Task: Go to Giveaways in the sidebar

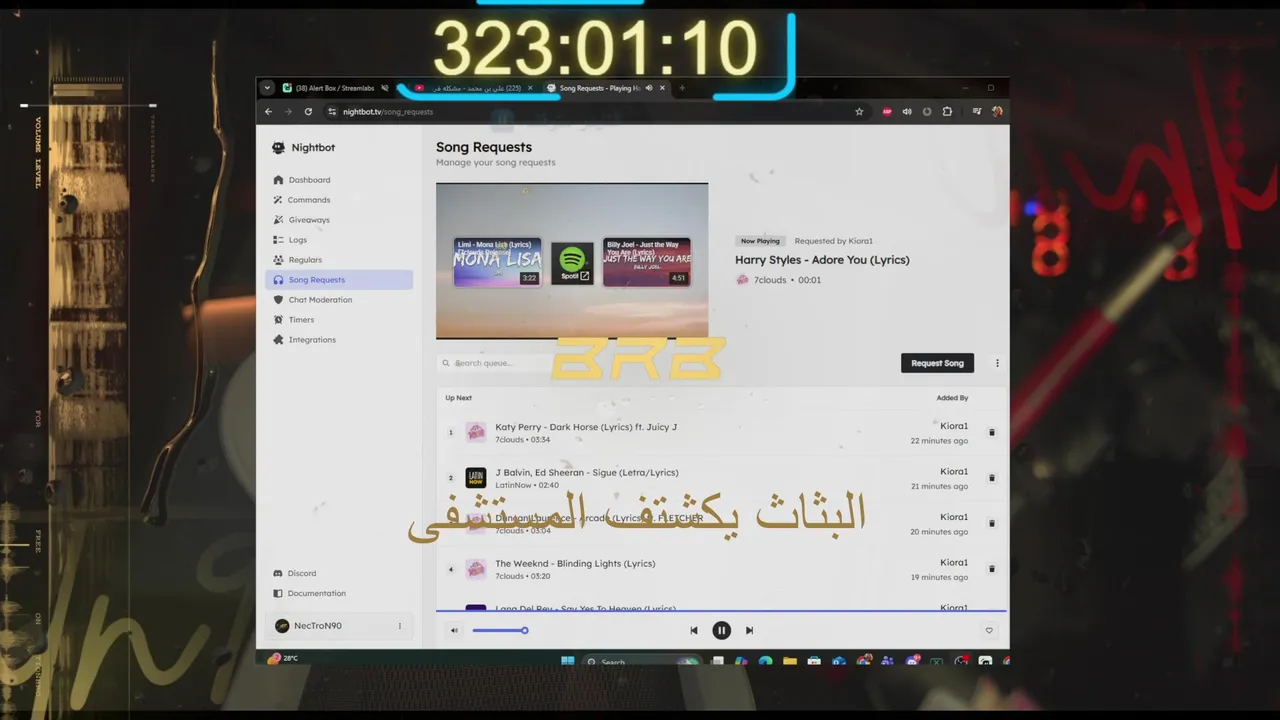Action: (x=339, y=220)
